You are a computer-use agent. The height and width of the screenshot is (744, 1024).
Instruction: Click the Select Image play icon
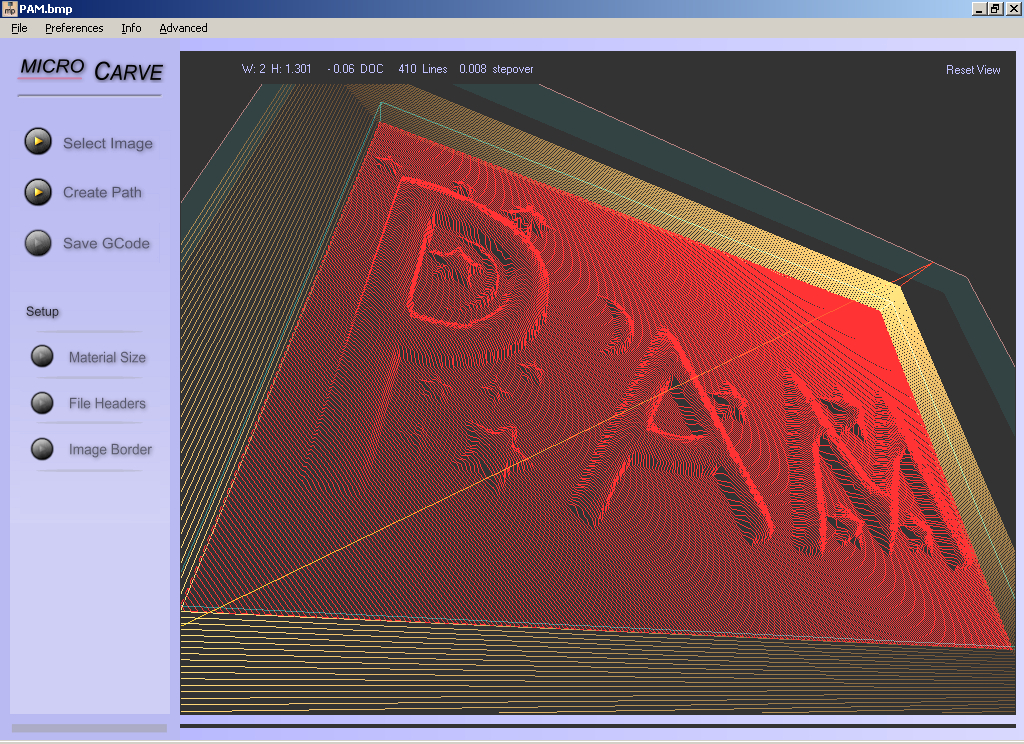click(x=38, y=141)
